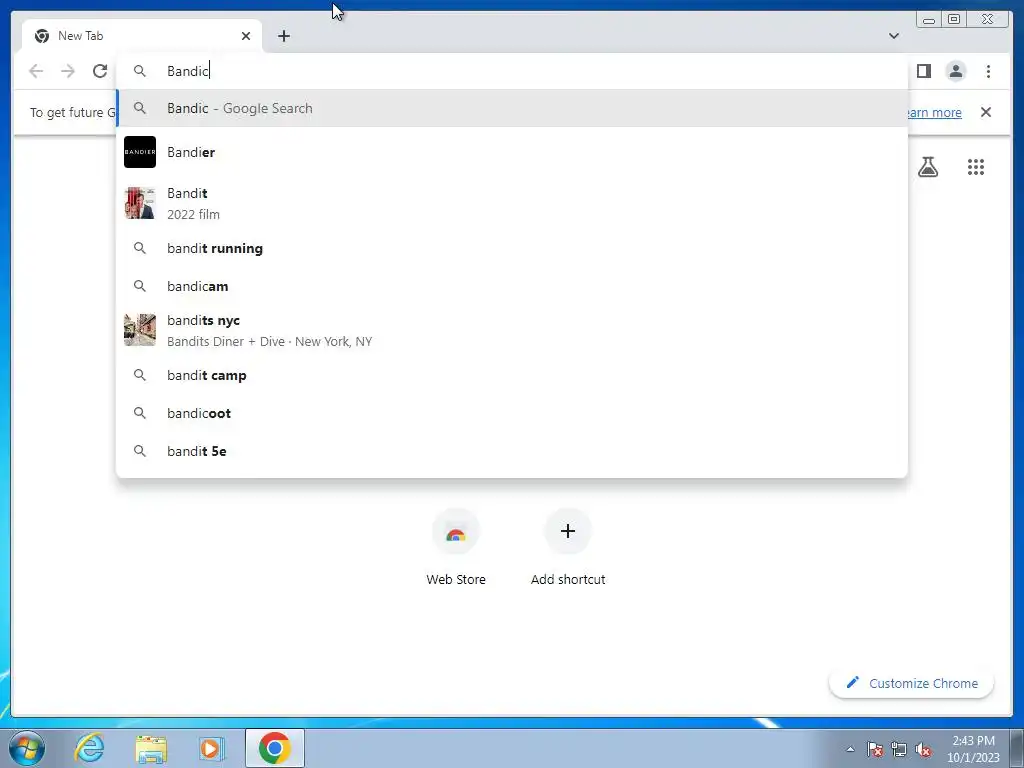
Task: Show hidden tray icons arrow
Action: click(850, 749)
